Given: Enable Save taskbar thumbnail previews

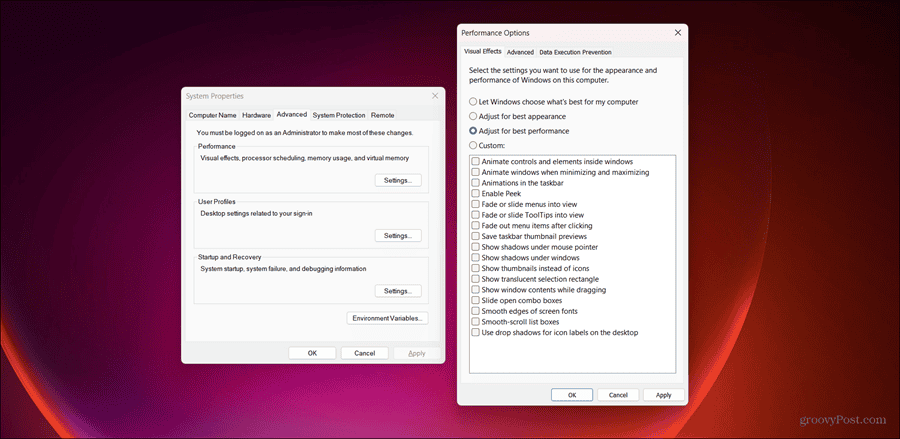Looking at the screenshot, I should coord(475,236).
